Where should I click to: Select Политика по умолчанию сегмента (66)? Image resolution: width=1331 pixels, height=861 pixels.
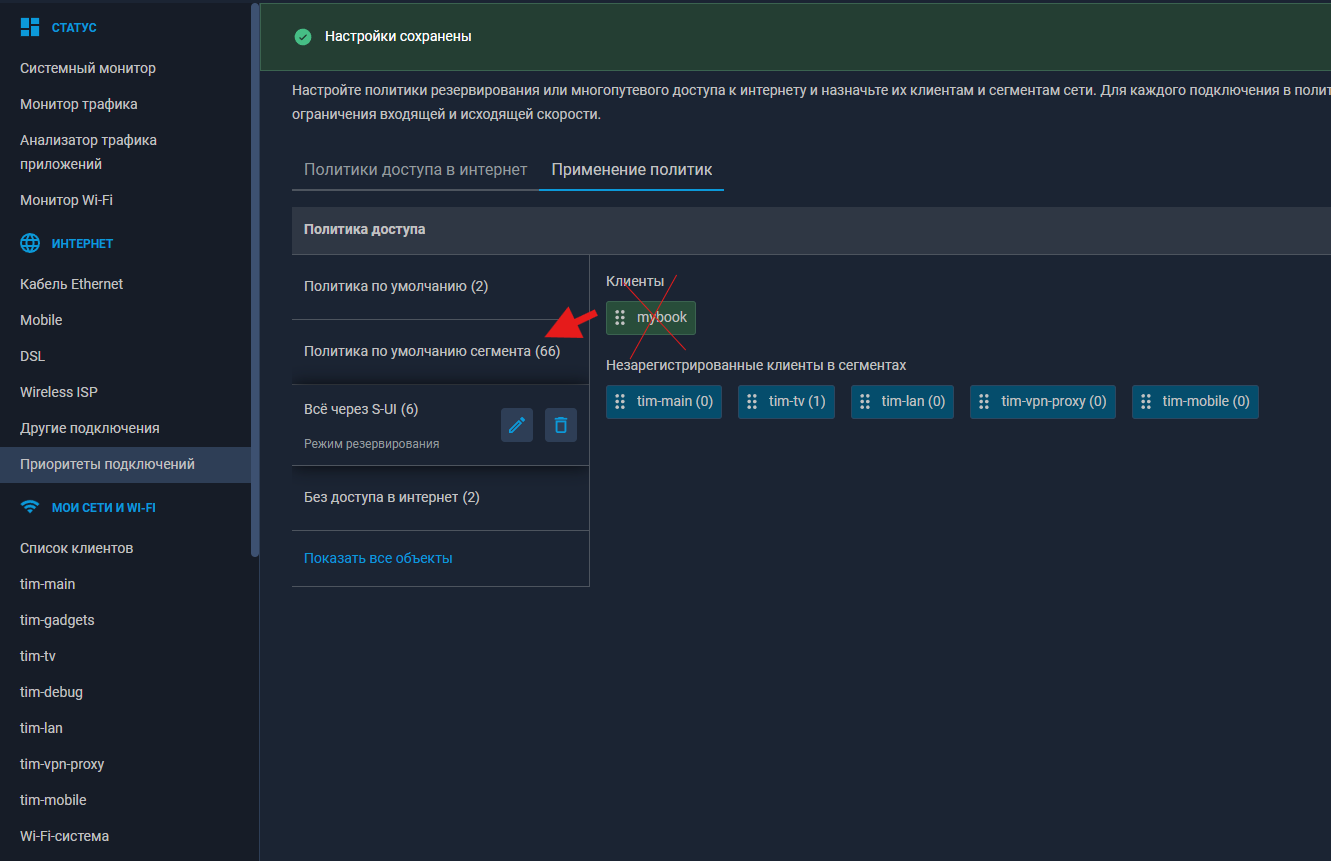pyautogui.click(x=432, y=352)
